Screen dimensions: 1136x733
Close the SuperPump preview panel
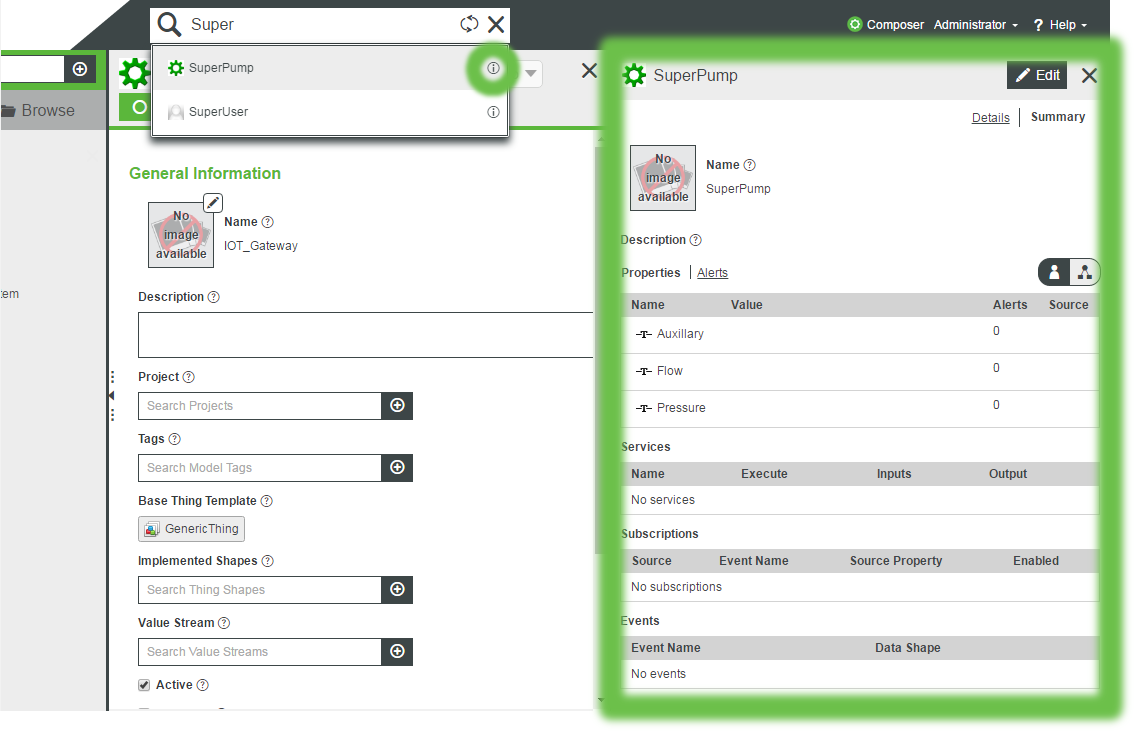[1089, 75]
